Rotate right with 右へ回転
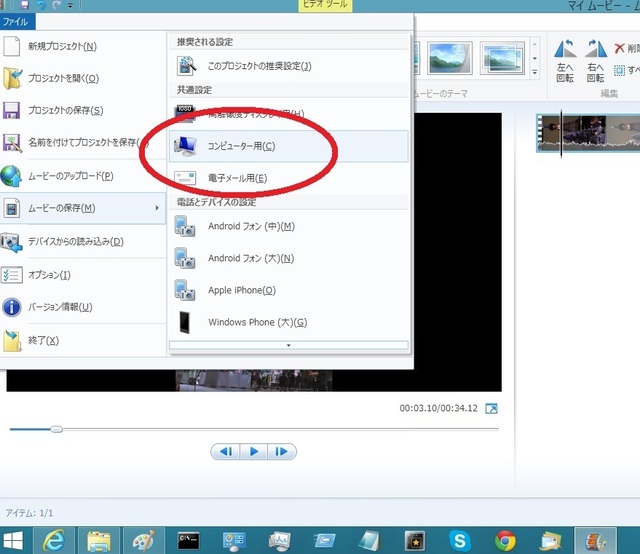 click(596, 61)
